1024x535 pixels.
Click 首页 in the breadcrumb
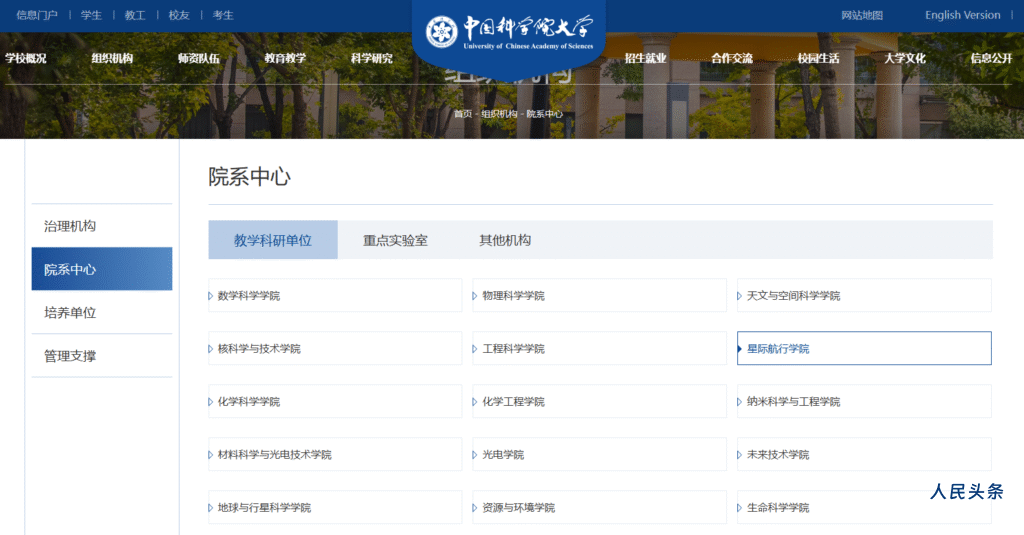point(463,114)
